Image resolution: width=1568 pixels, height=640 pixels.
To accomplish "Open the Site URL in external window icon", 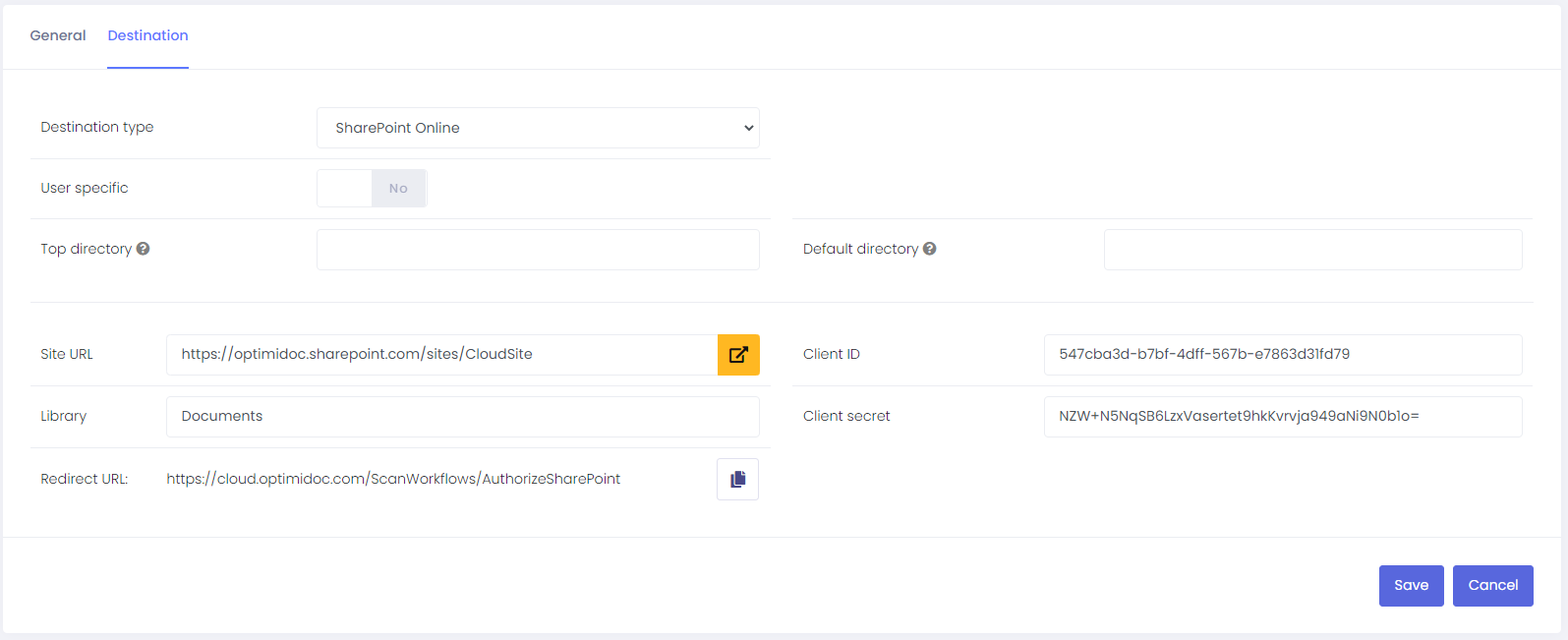I will [x=738, y=355].
